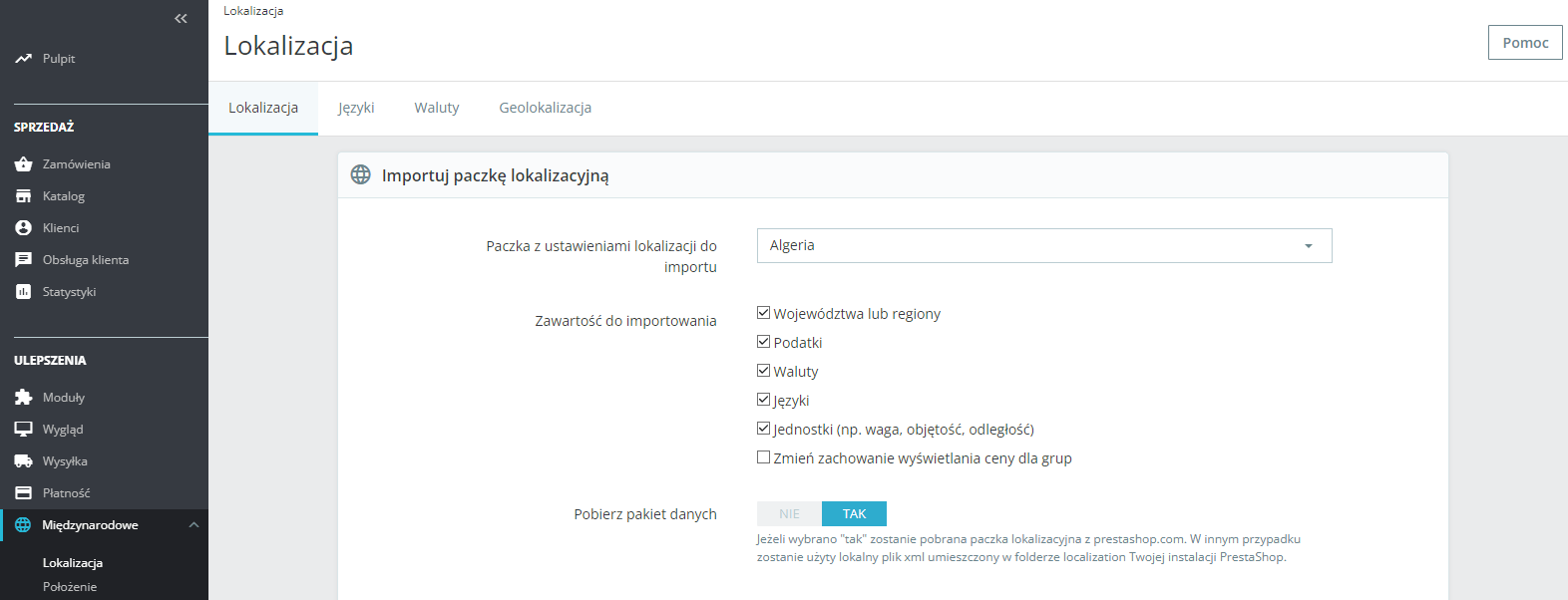
Task: Open Statystyki in the sidebar
Action: [x=70, y=292]
